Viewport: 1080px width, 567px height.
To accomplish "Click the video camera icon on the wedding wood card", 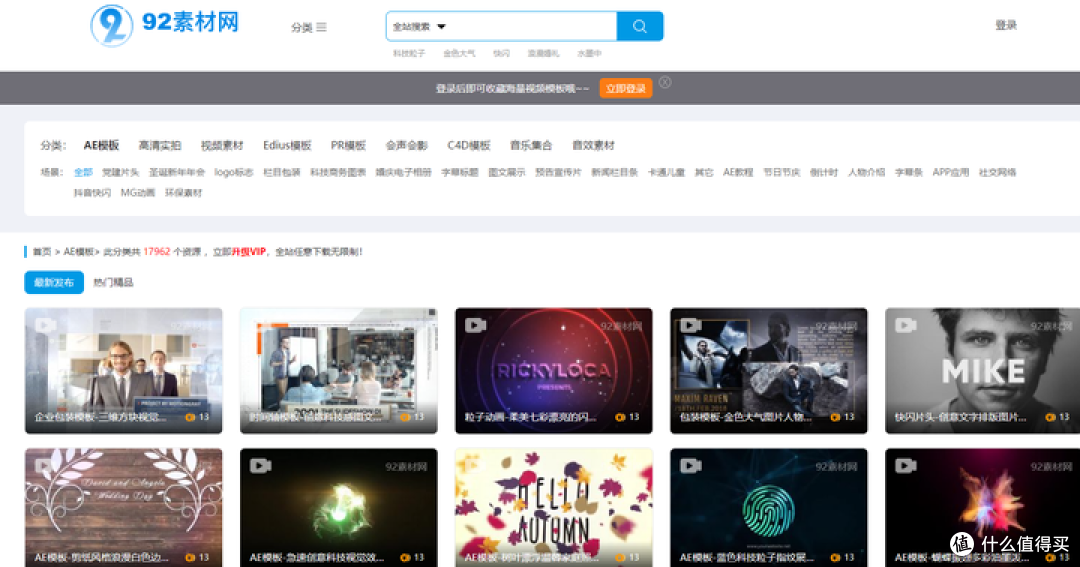I will (x=45, y=466).
